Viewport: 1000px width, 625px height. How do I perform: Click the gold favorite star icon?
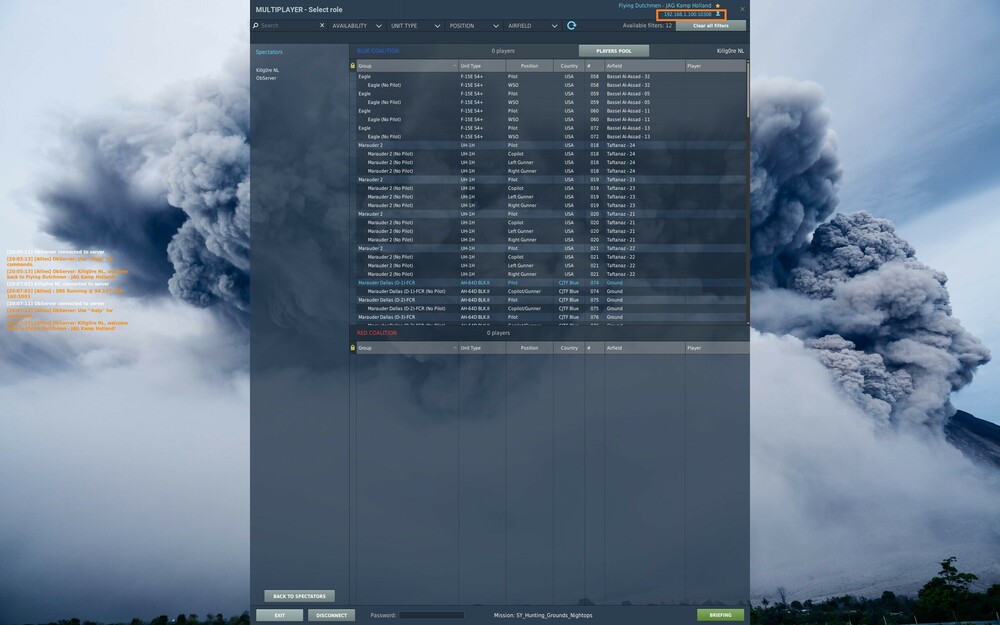tap(717, 6)
